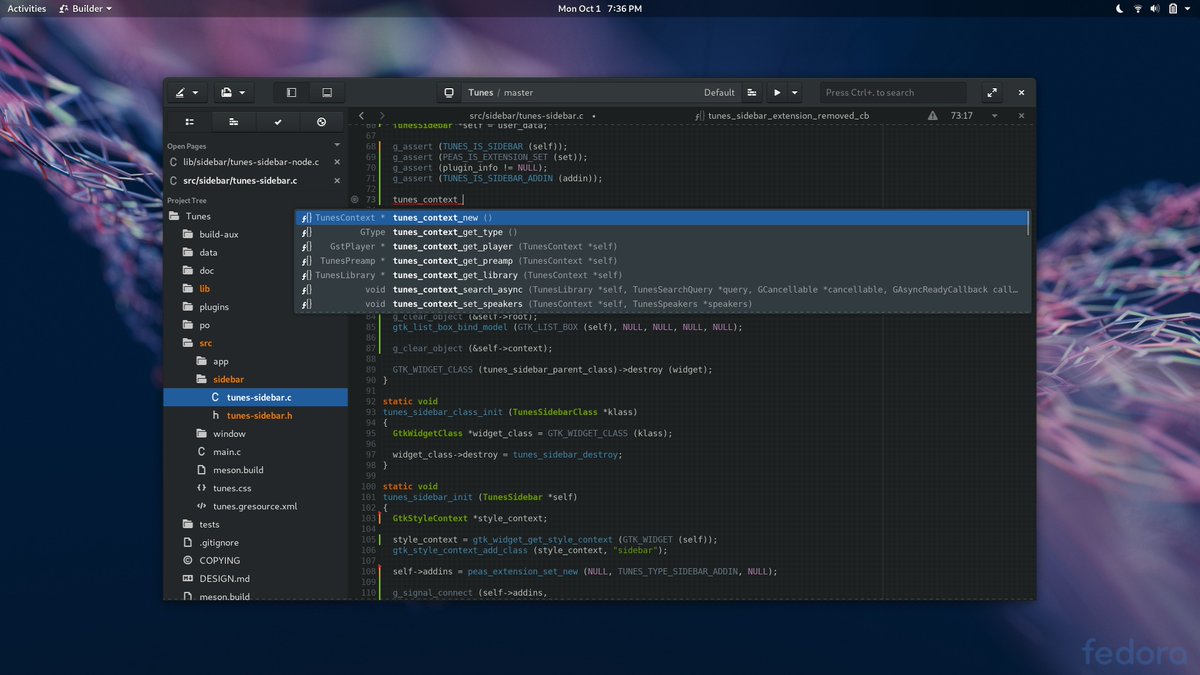The height and width of the screenshot is (675, 1200).
Task: Switch to the checkmark sidebar tab
Action: (x=277, y=121)
